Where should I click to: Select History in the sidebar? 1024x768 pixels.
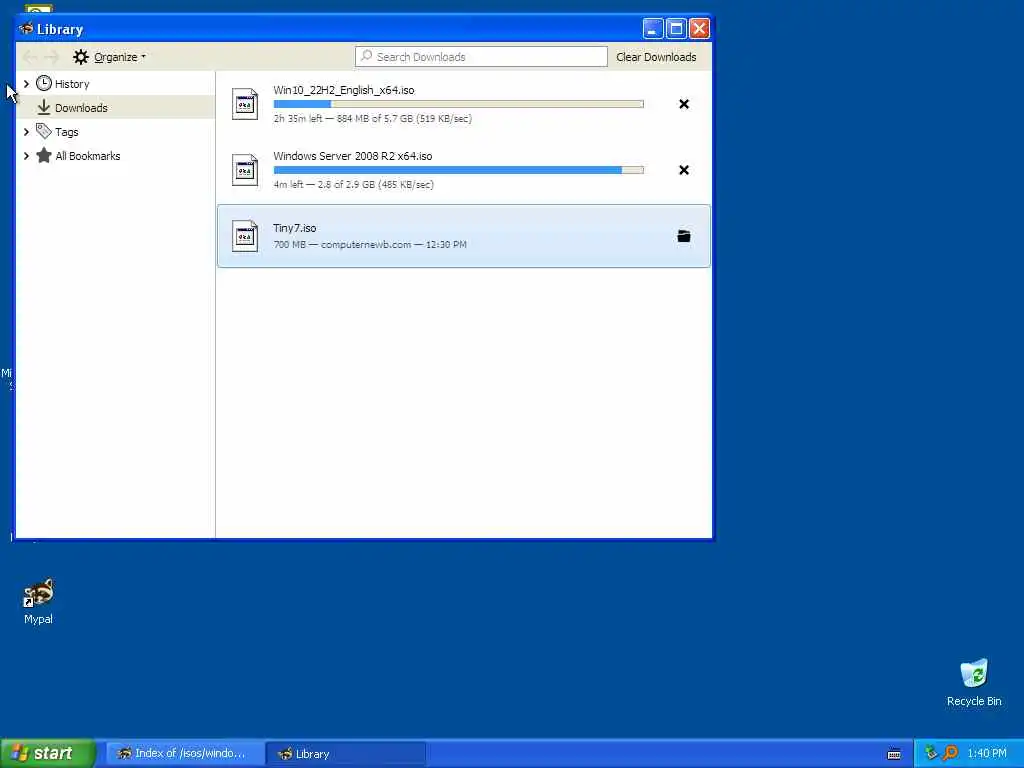[x=72, y=84]
